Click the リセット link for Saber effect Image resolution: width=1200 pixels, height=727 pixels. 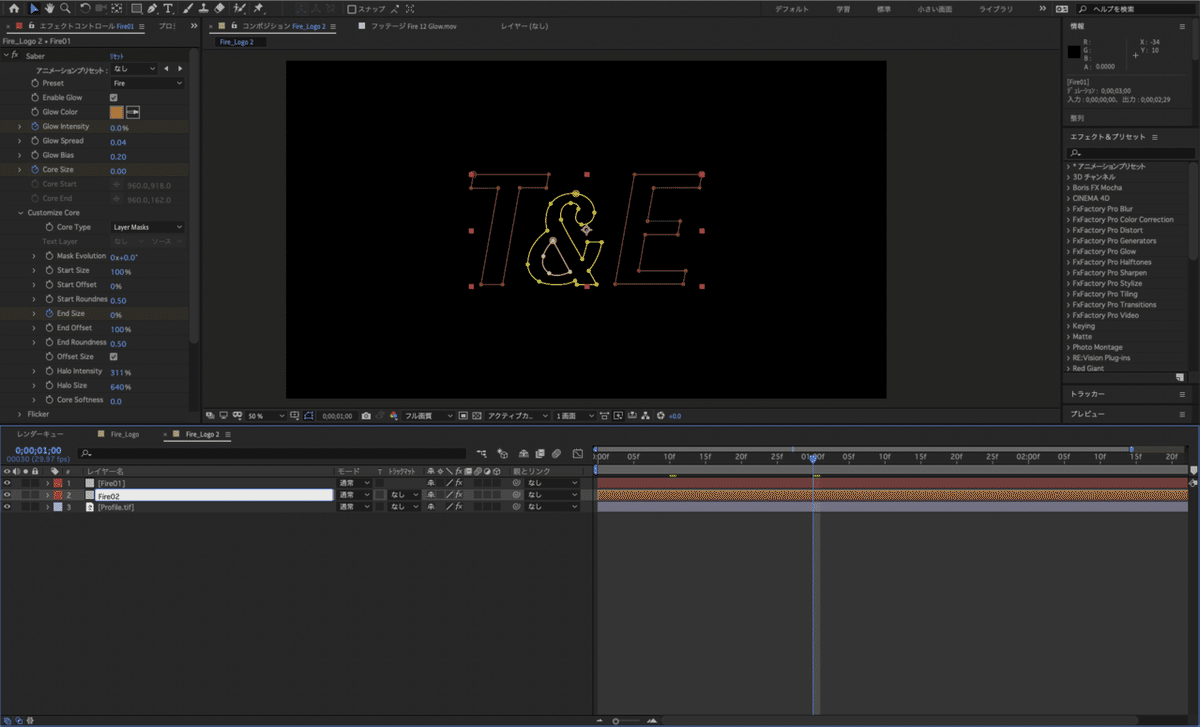point(116,56)
